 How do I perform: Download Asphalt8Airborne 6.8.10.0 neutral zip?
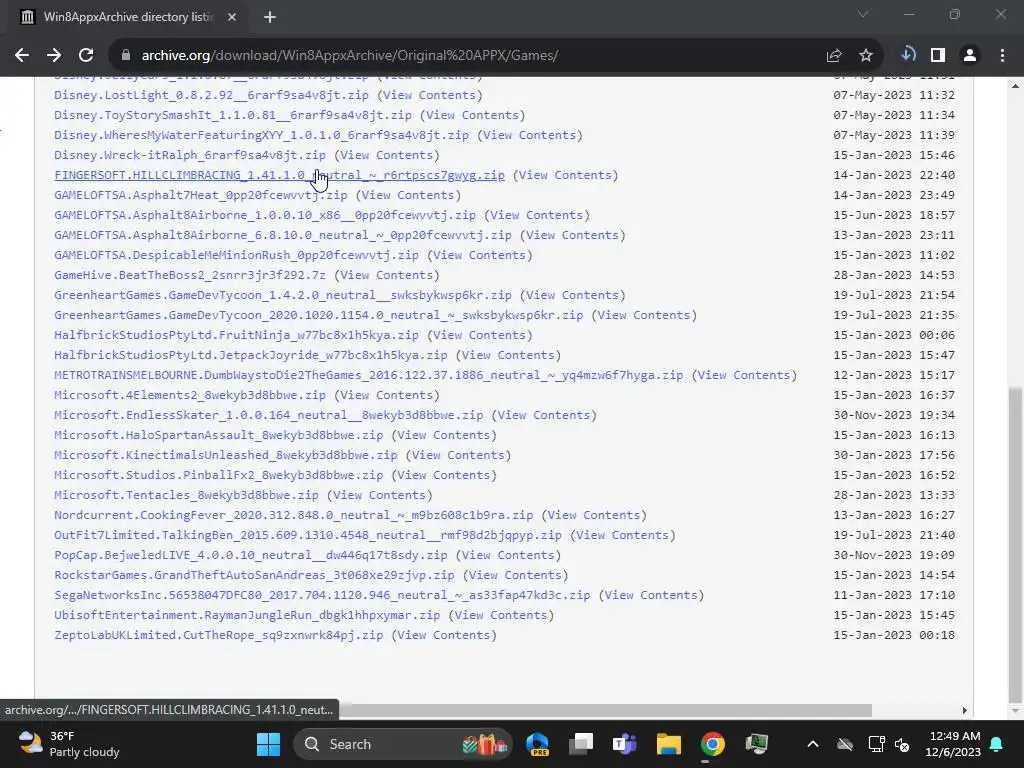(x=283, y=235)
